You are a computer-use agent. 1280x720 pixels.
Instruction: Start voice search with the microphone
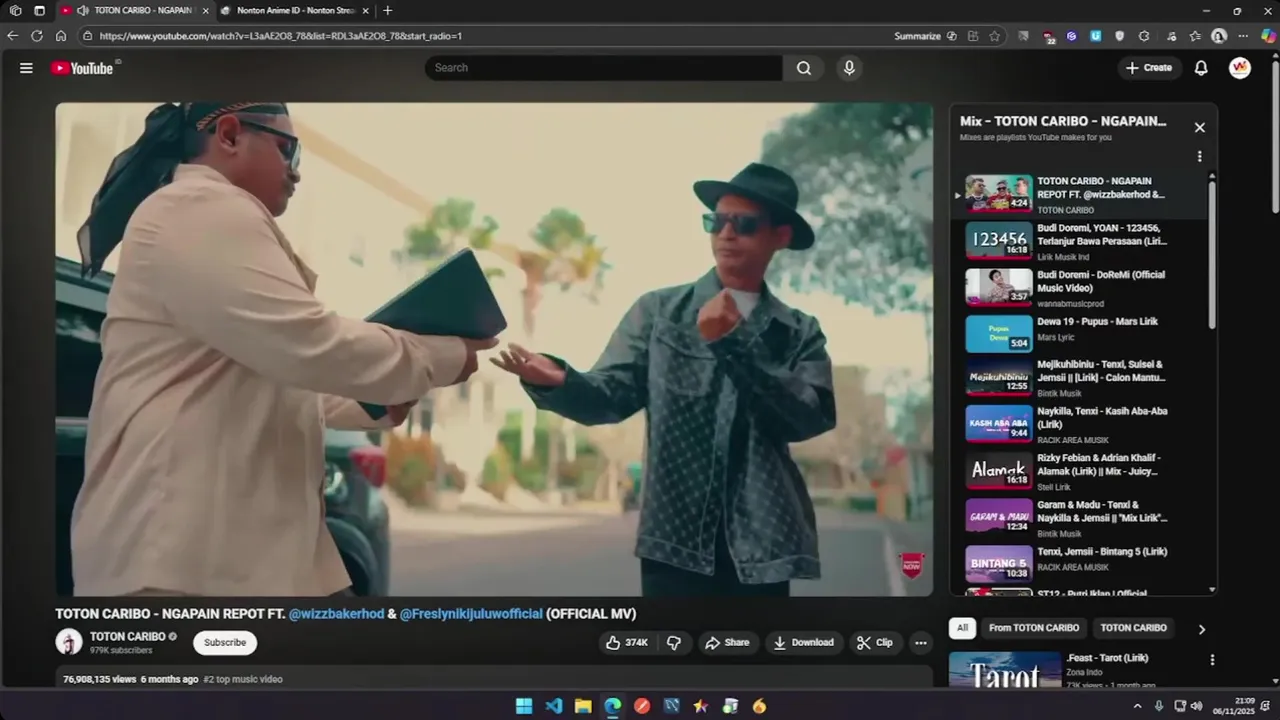point(849,68)
